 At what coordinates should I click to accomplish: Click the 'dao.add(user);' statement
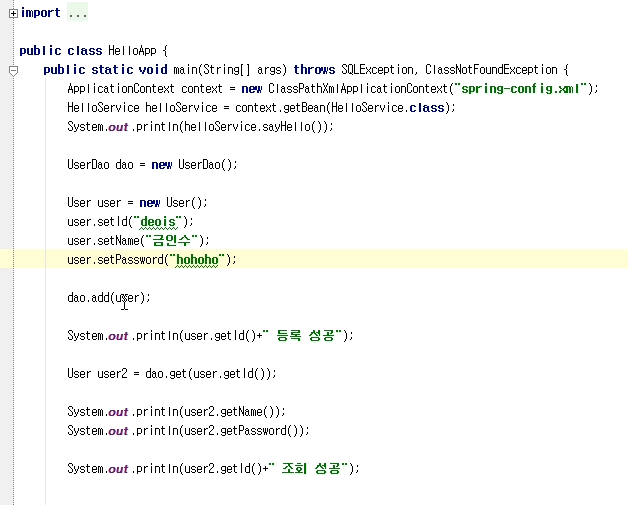coord(109,298)
